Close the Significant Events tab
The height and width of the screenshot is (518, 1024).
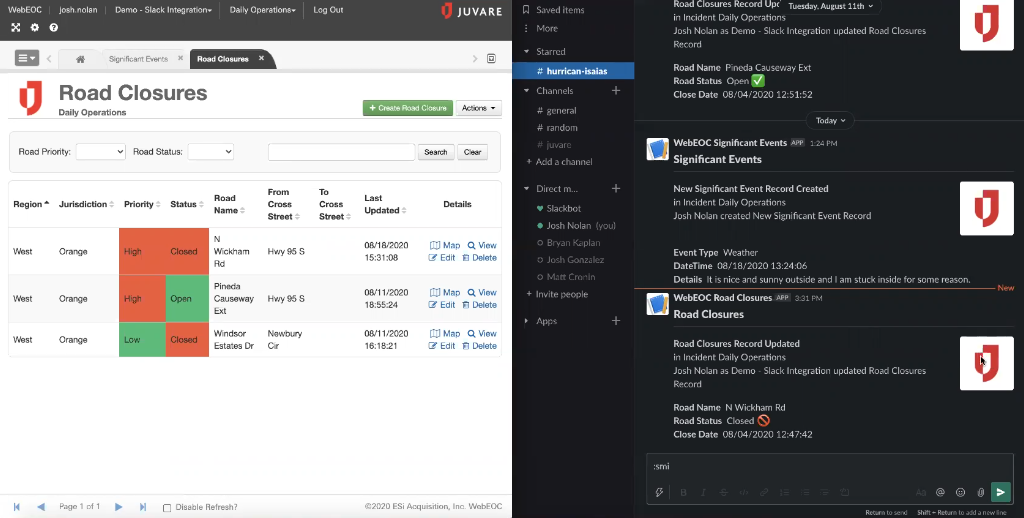[x=181, y=58]
